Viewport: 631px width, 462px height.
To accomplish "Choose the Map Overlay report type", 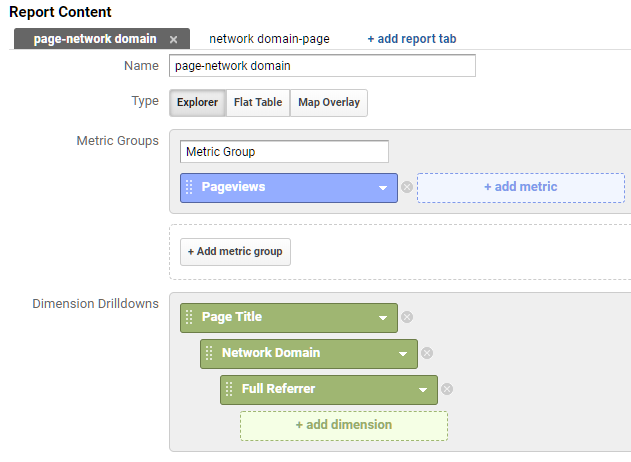I will click(329, 103).
